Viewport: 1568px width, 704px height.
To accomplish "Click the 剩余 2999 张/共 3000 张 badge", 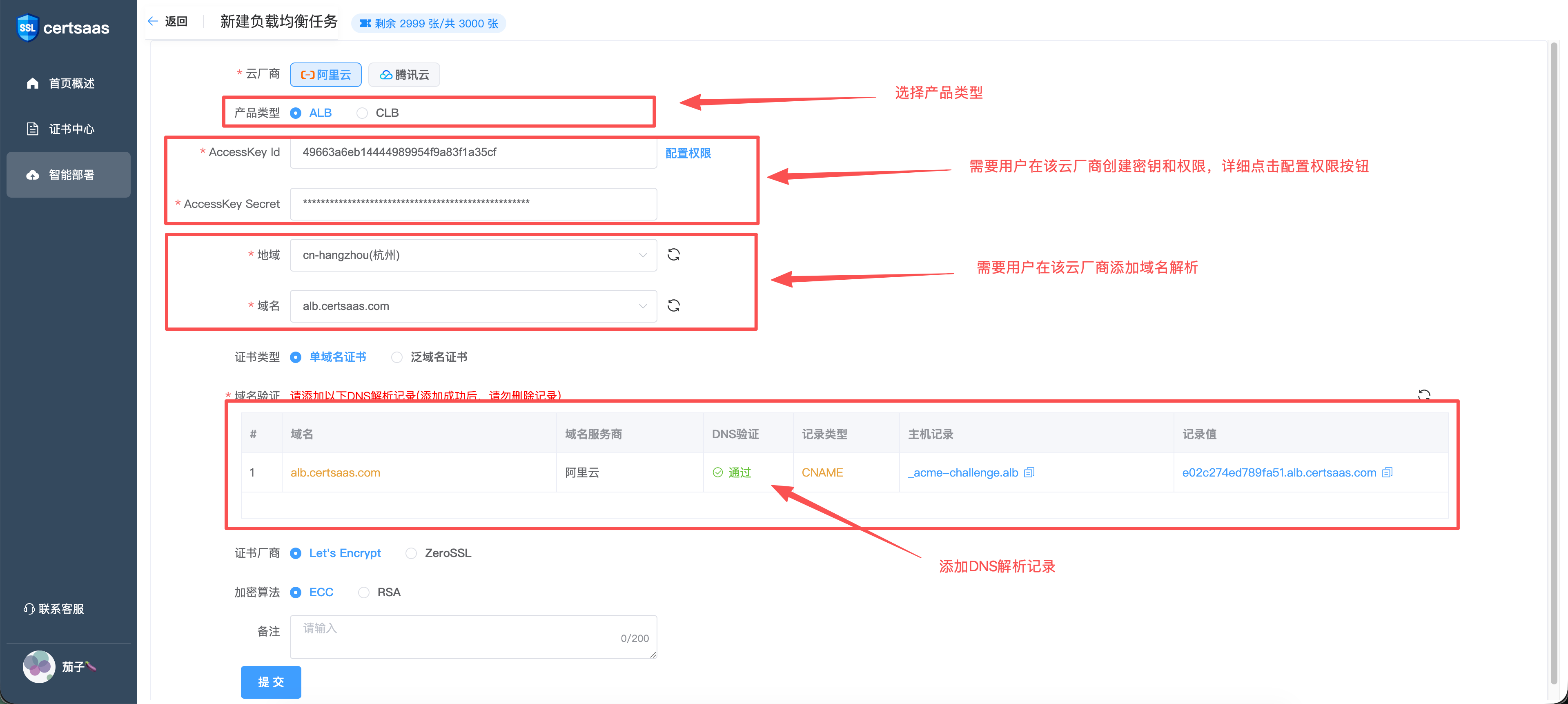I will (428, 24).
